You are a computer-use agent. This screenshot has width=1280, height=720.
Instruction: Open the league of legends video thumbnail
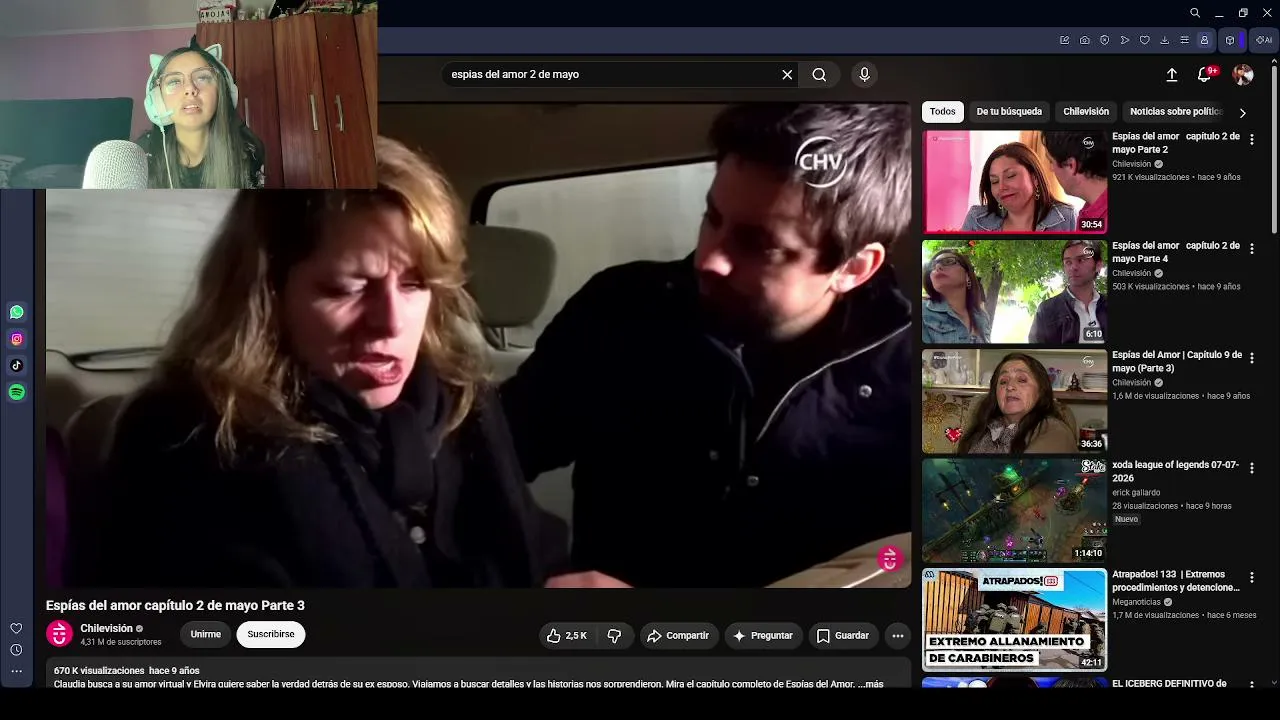tap(1014, 511)
